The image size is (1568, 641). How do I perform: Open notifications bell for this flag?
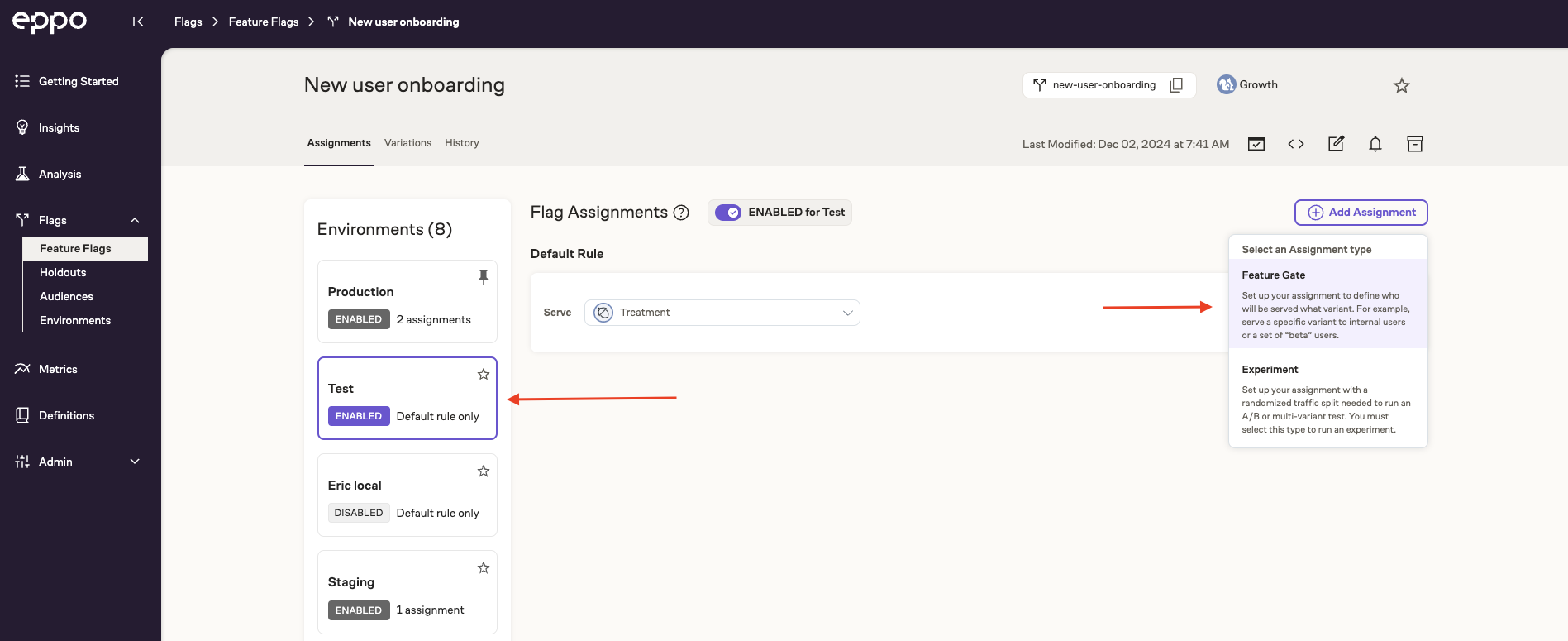[x=1375, y=144]
